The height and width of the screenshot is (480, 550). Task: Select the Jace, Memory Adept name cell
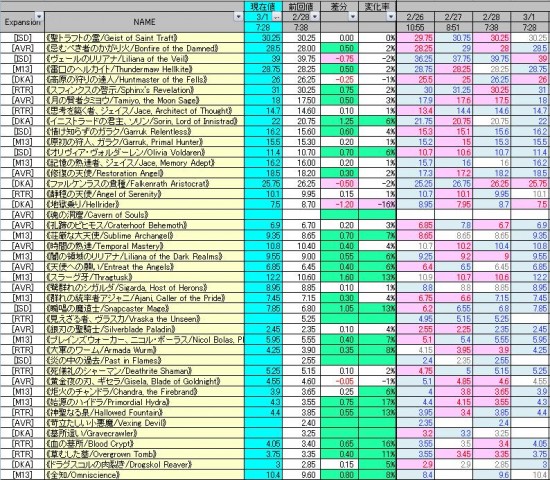(144, 163)
